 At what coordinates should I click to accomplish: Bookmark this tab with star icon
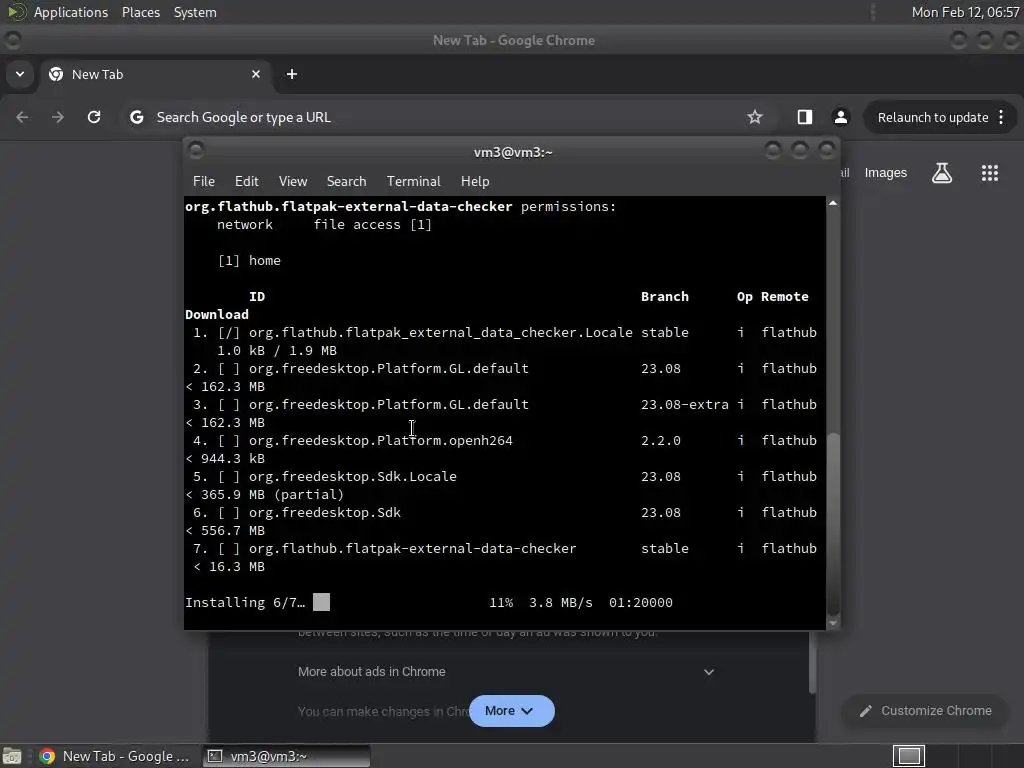755,117
